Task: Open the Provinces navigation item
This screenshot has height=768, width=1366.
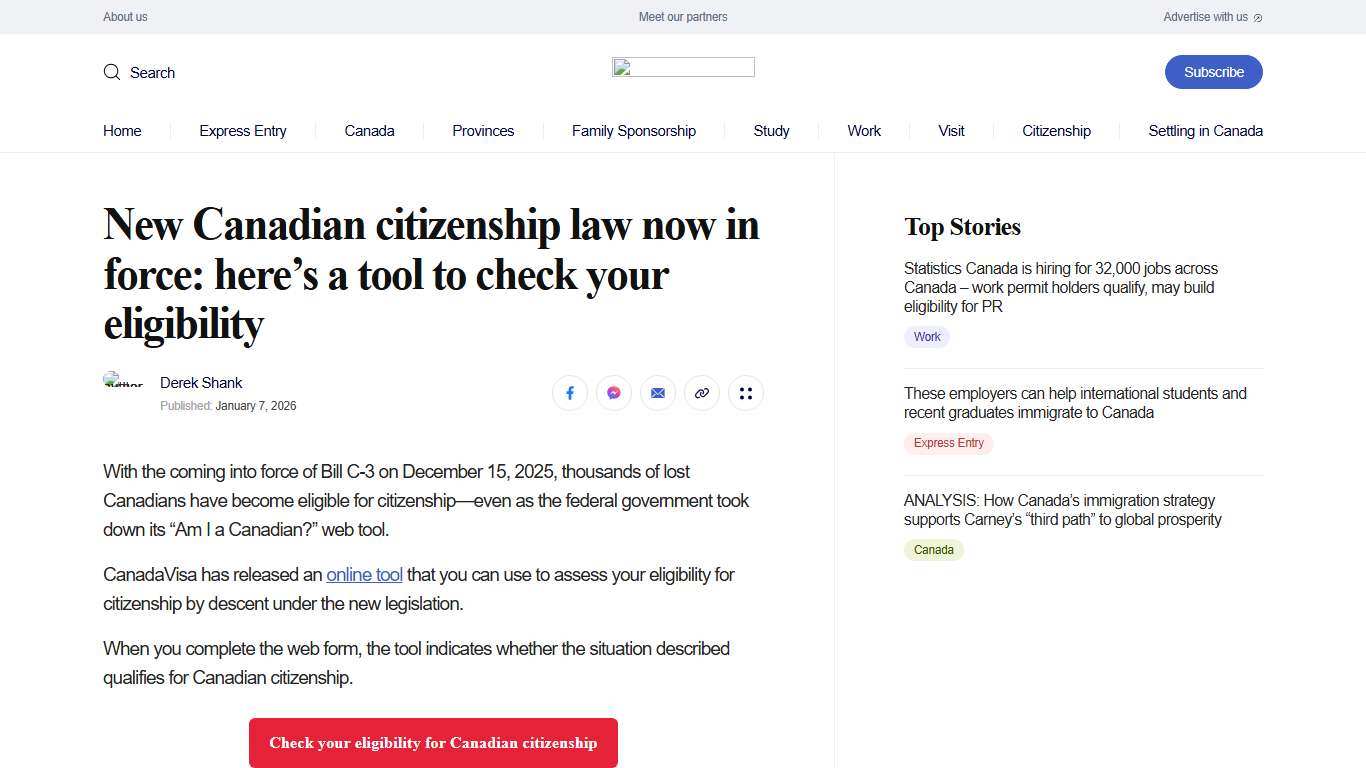Action: [483, 131]
